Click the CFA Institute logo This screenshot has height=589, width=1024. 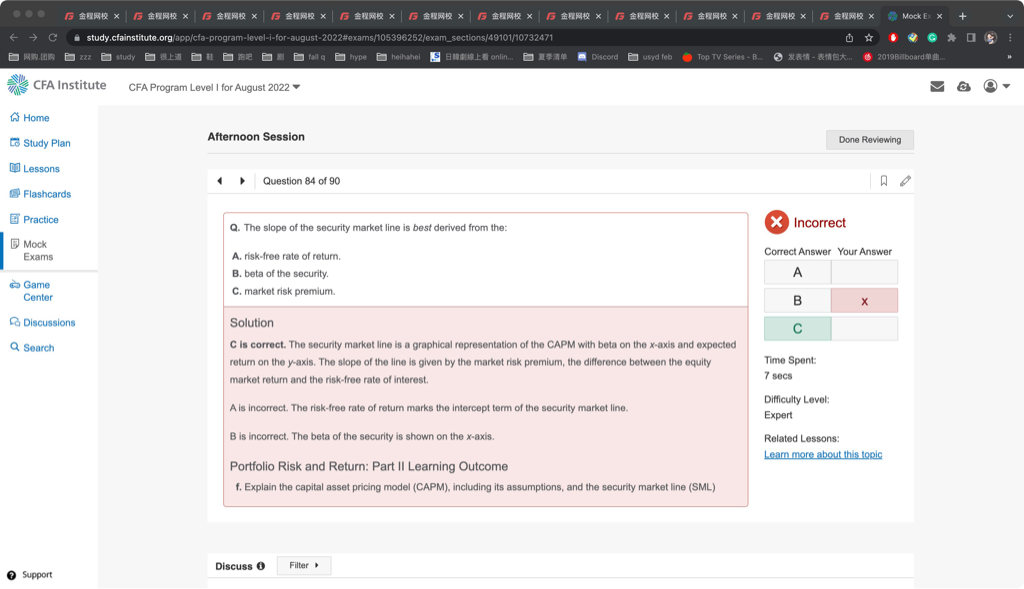click(57, 85)
